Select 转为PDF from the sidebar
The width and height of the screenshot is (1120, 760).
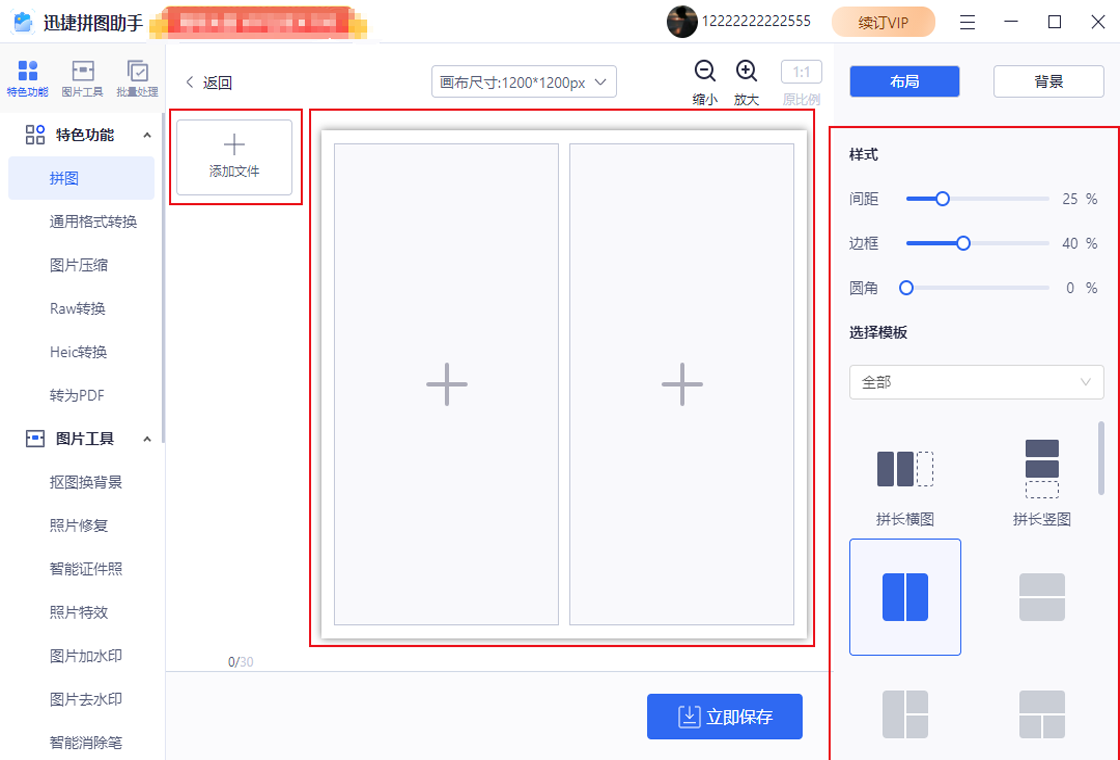click(x=80, y=395)
